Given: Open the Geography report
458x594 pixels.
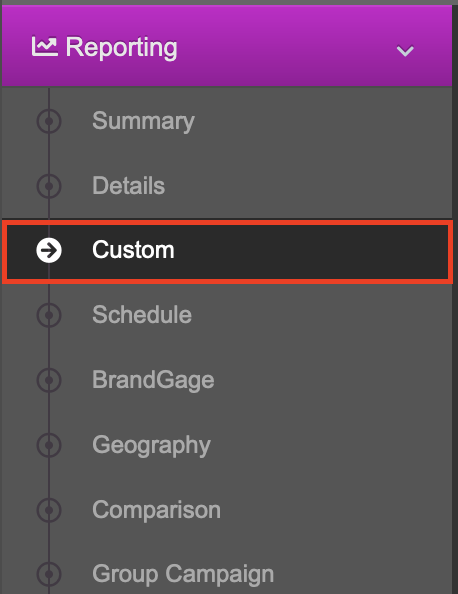Looking at the screenshot, I should coord(151,445).
